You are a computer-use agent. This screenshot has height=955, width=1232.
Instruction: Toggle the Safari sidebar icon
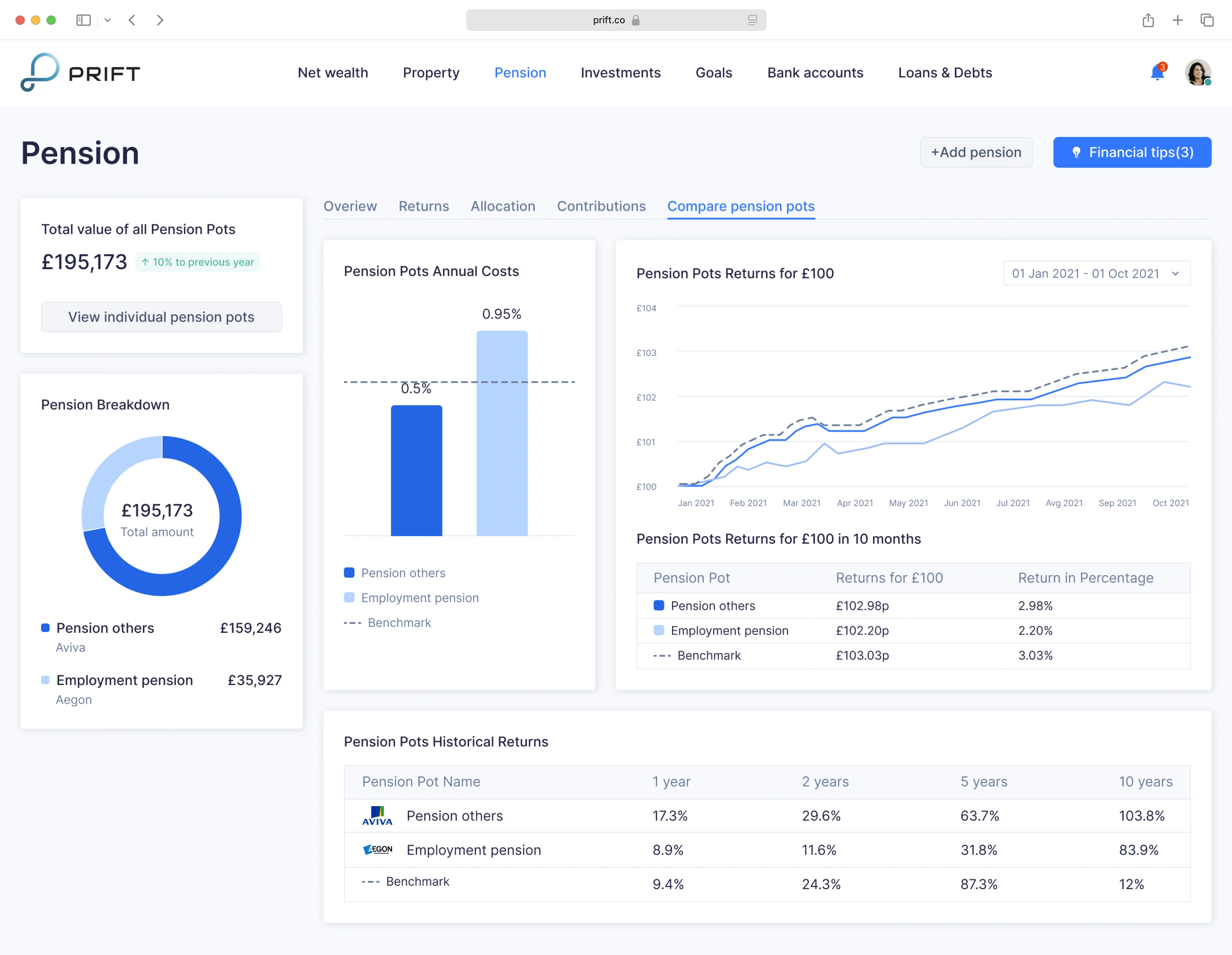click(84, 20)
